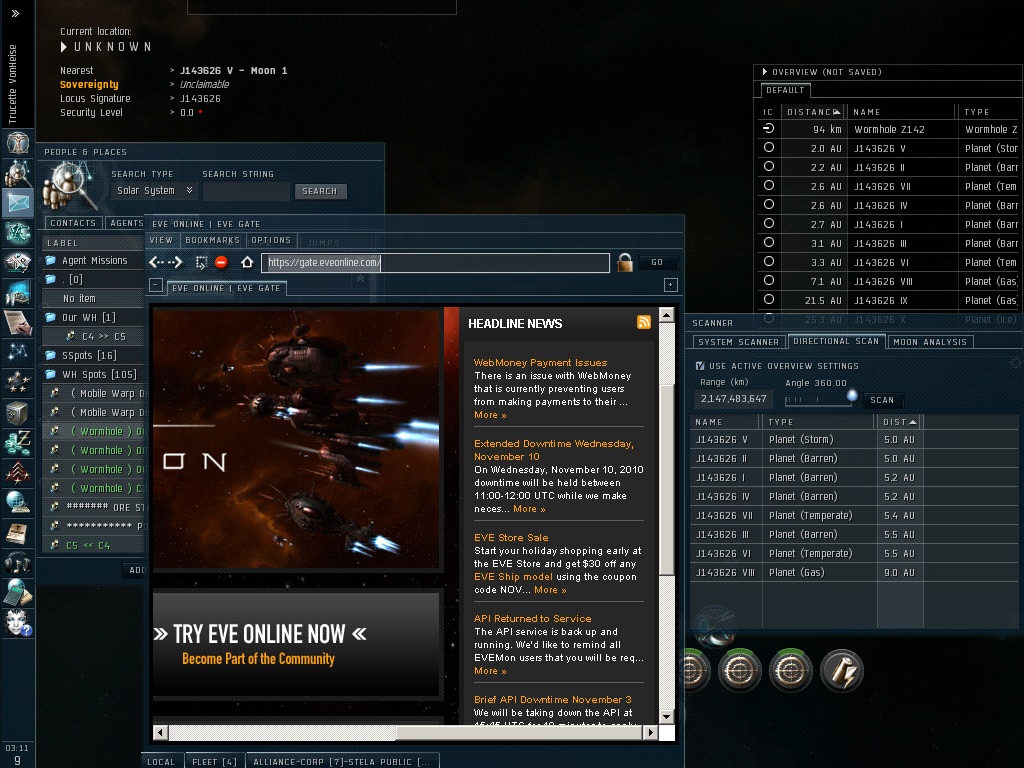This screenshot has width=1024, height=768.
Task: Open browser Bookmarks menu
Action: click(x=212, y=240)
